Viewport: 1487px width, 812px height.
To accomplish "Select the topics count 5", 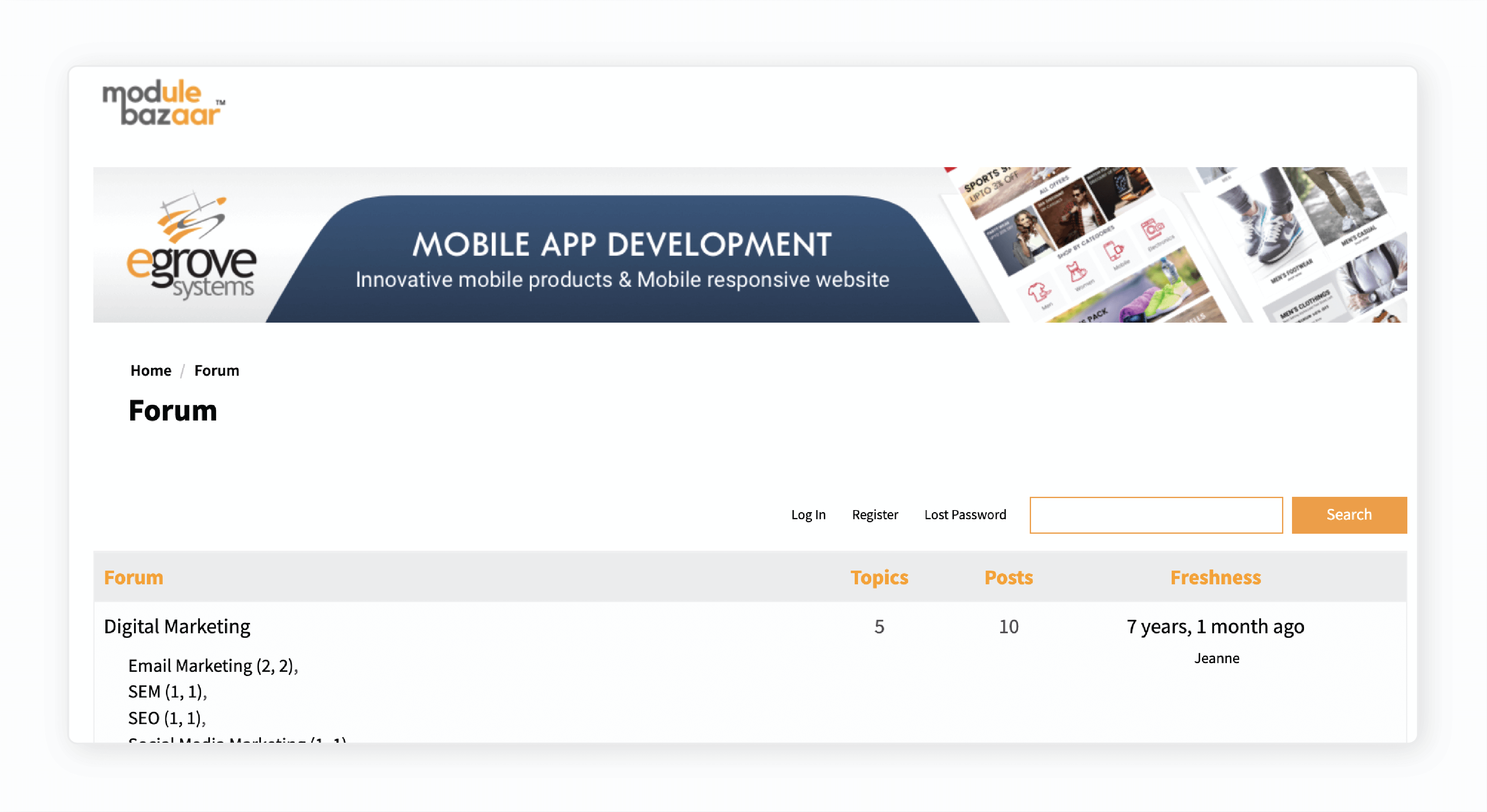I will (x=879, y=627).
